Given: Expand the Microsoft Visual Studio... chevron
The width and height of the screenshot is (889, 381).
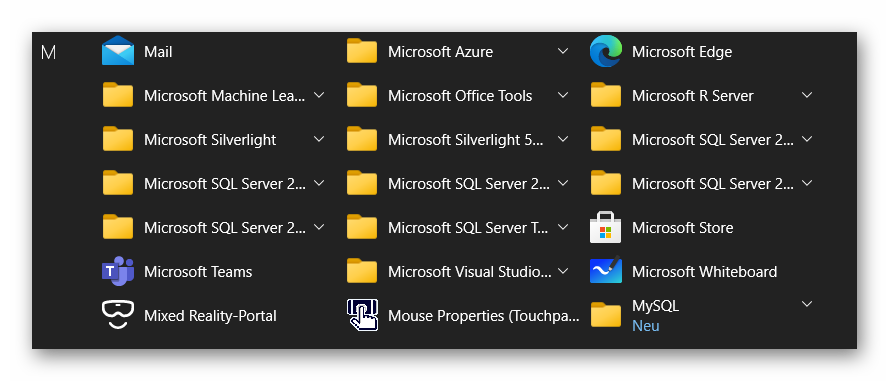Looking at the screenshot, I should (563, 270).
